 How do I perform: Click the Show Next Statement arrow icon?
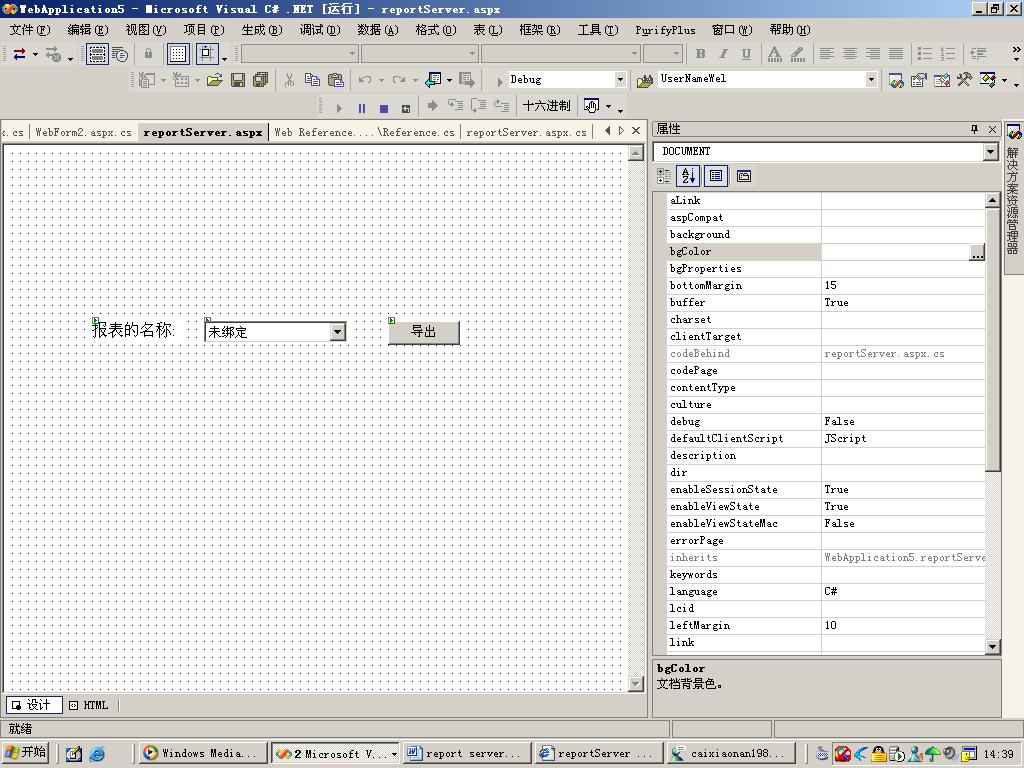pos(432,106)
